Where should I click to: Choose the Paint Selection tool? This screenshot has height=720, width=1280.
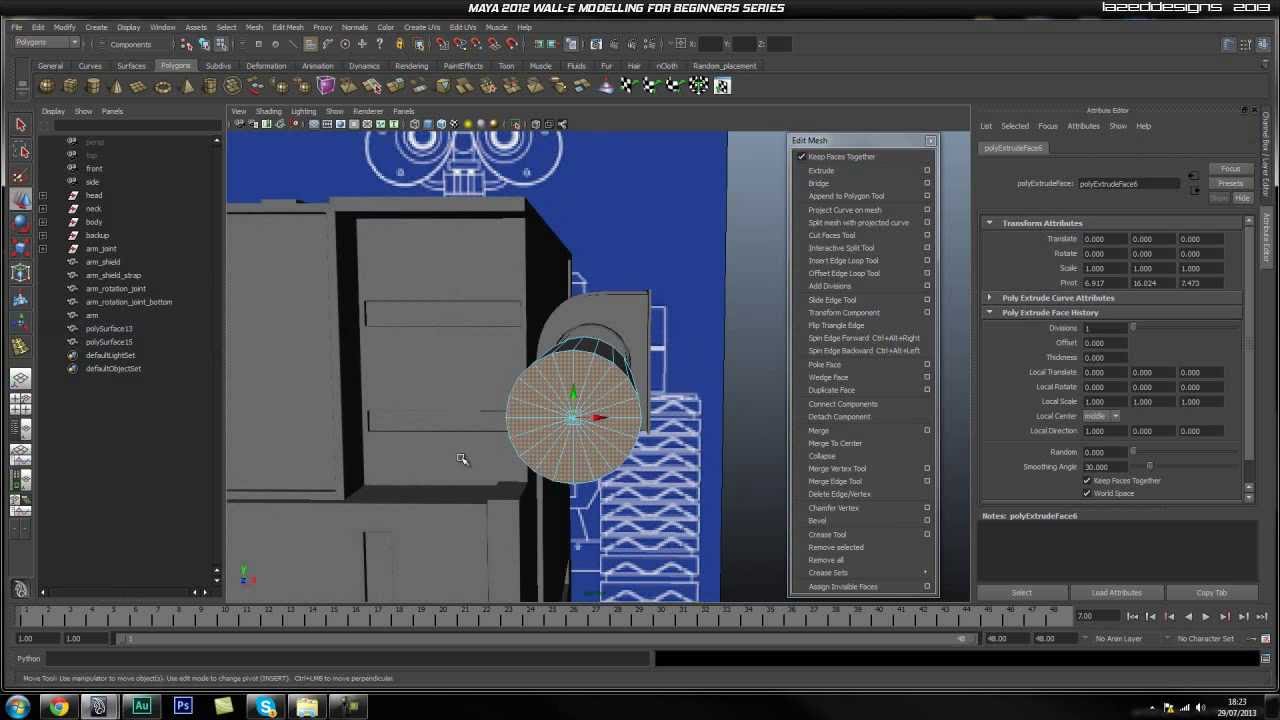pos(20,174)
